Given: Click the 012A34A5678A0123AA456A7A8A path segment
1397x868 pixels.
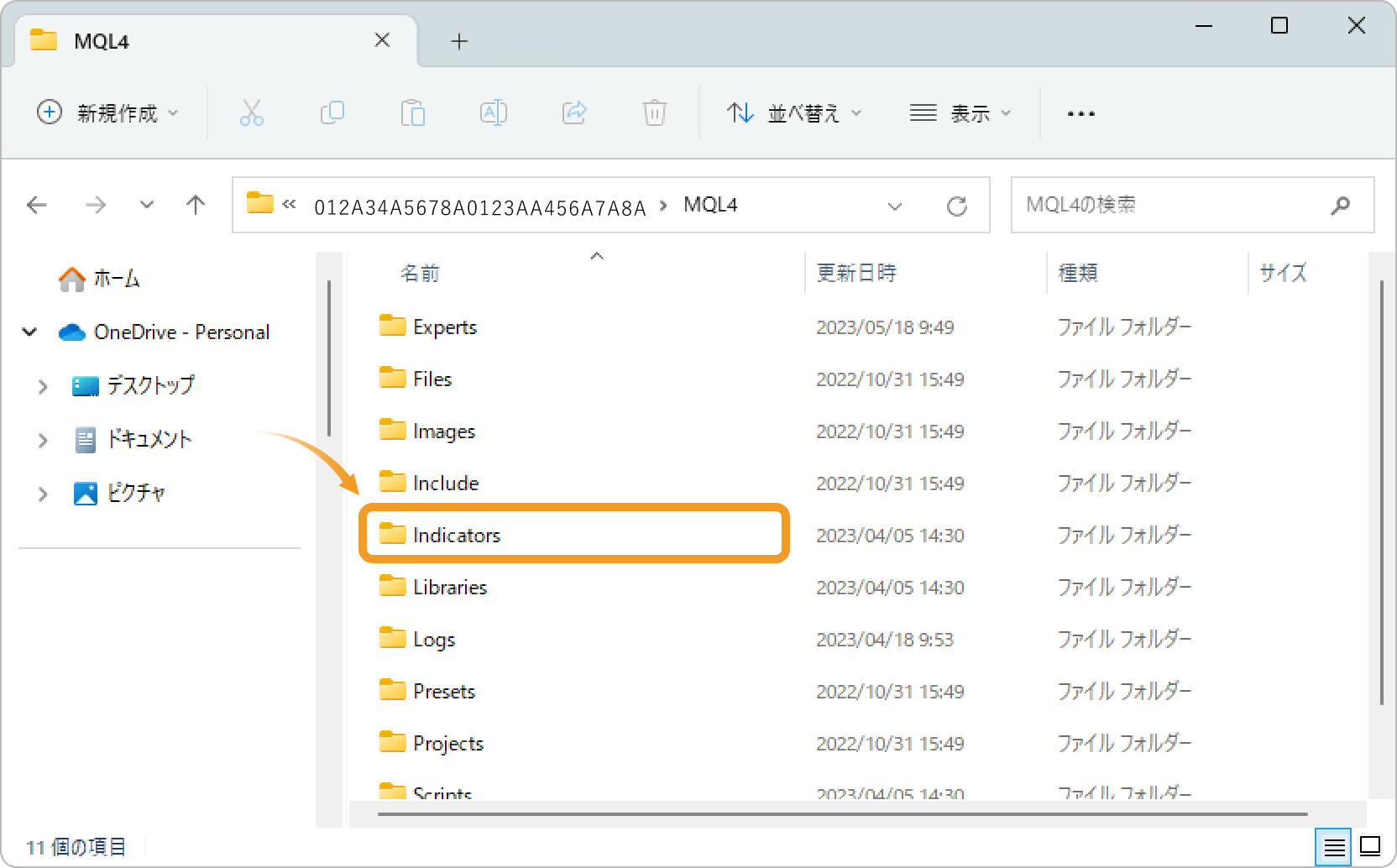Looking at the screenshot, I should point(480,207).
